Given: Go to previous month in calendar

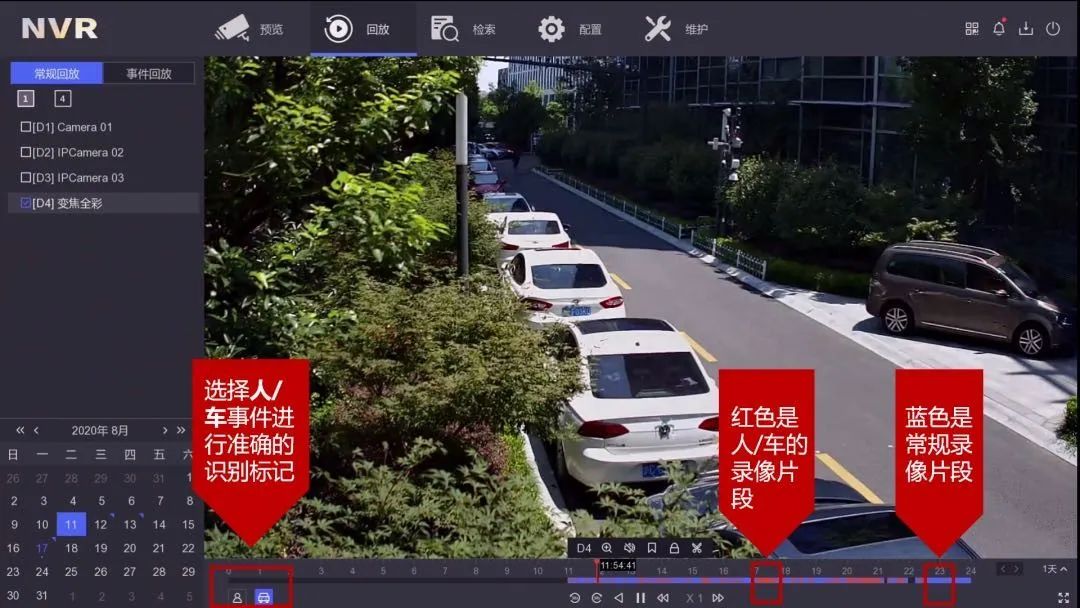Looking at the screenshot, I should (x=35, y=430).
